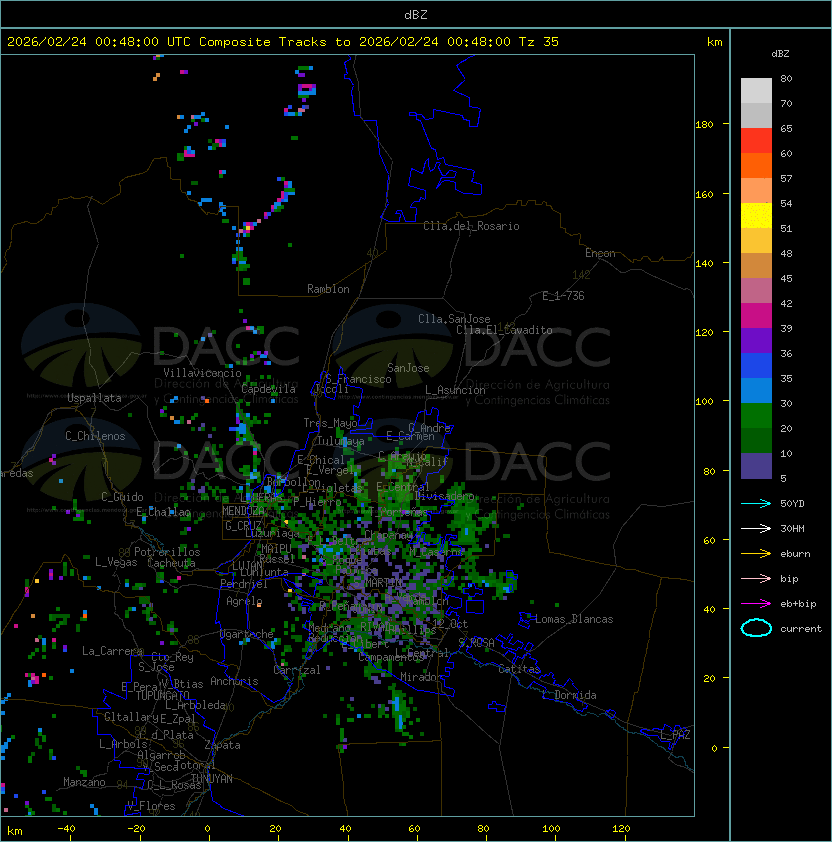Click the 'Cacheuta' map label
This screenshot has height=842, width=832.
pyautogui.click(x=171, y=563)
